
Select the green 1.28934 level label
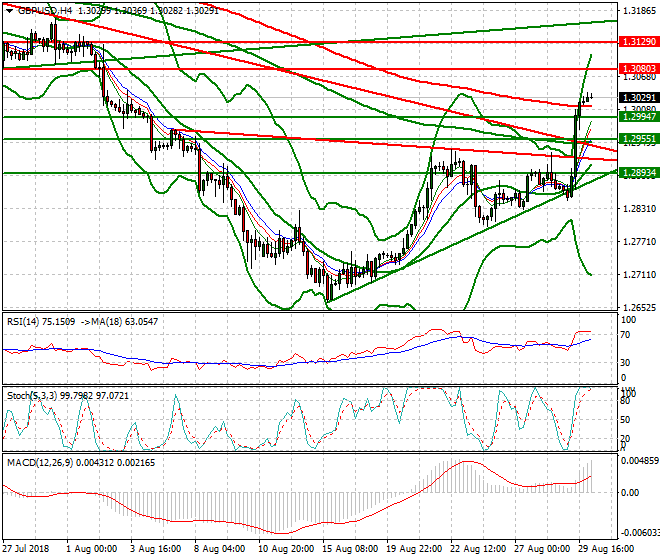click(639, 173)
